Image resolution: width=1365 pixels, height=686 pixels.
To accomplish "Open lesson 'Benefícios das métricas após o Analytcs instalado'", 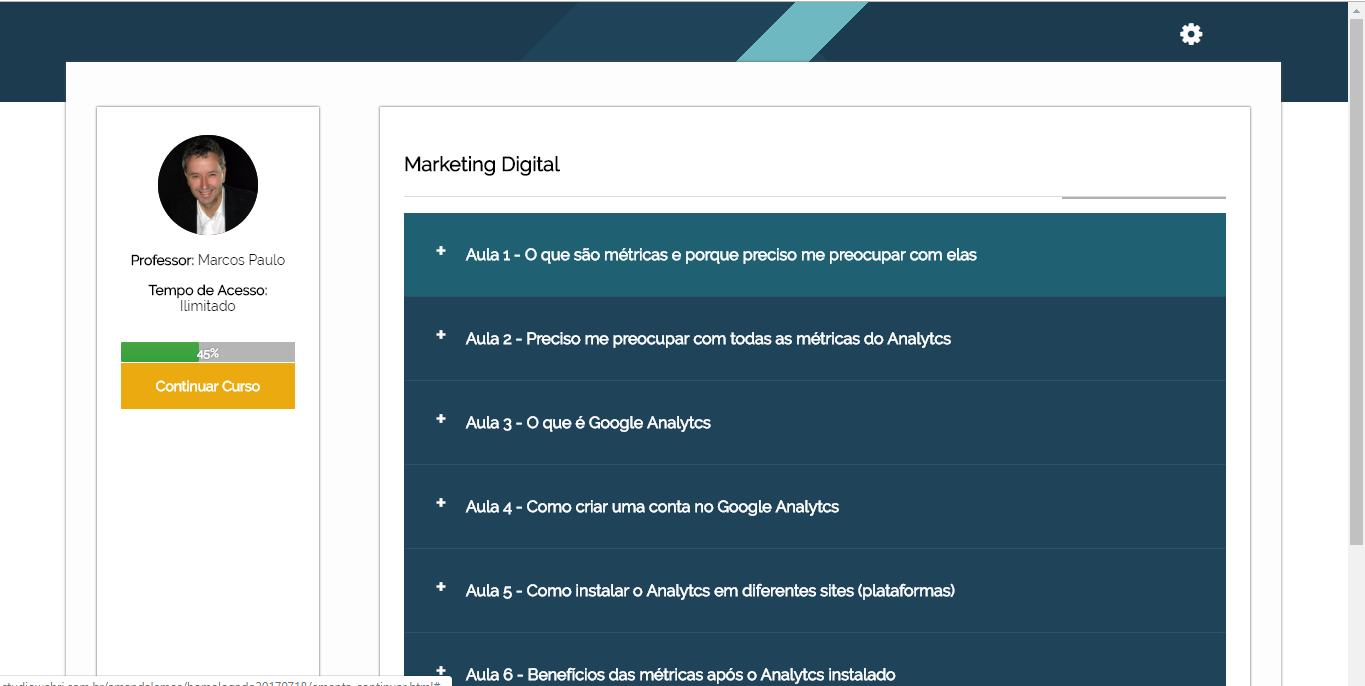I will click(x=680, y=675).
